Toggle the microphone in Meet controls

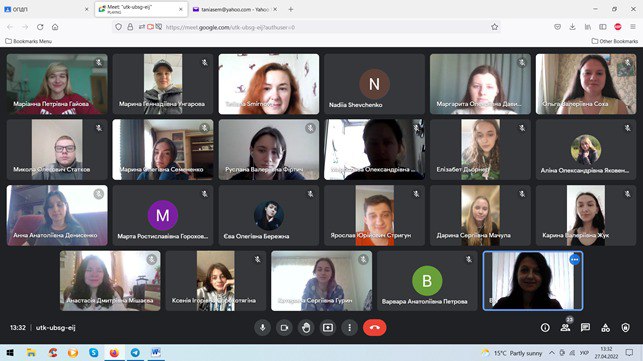(262, 328)
